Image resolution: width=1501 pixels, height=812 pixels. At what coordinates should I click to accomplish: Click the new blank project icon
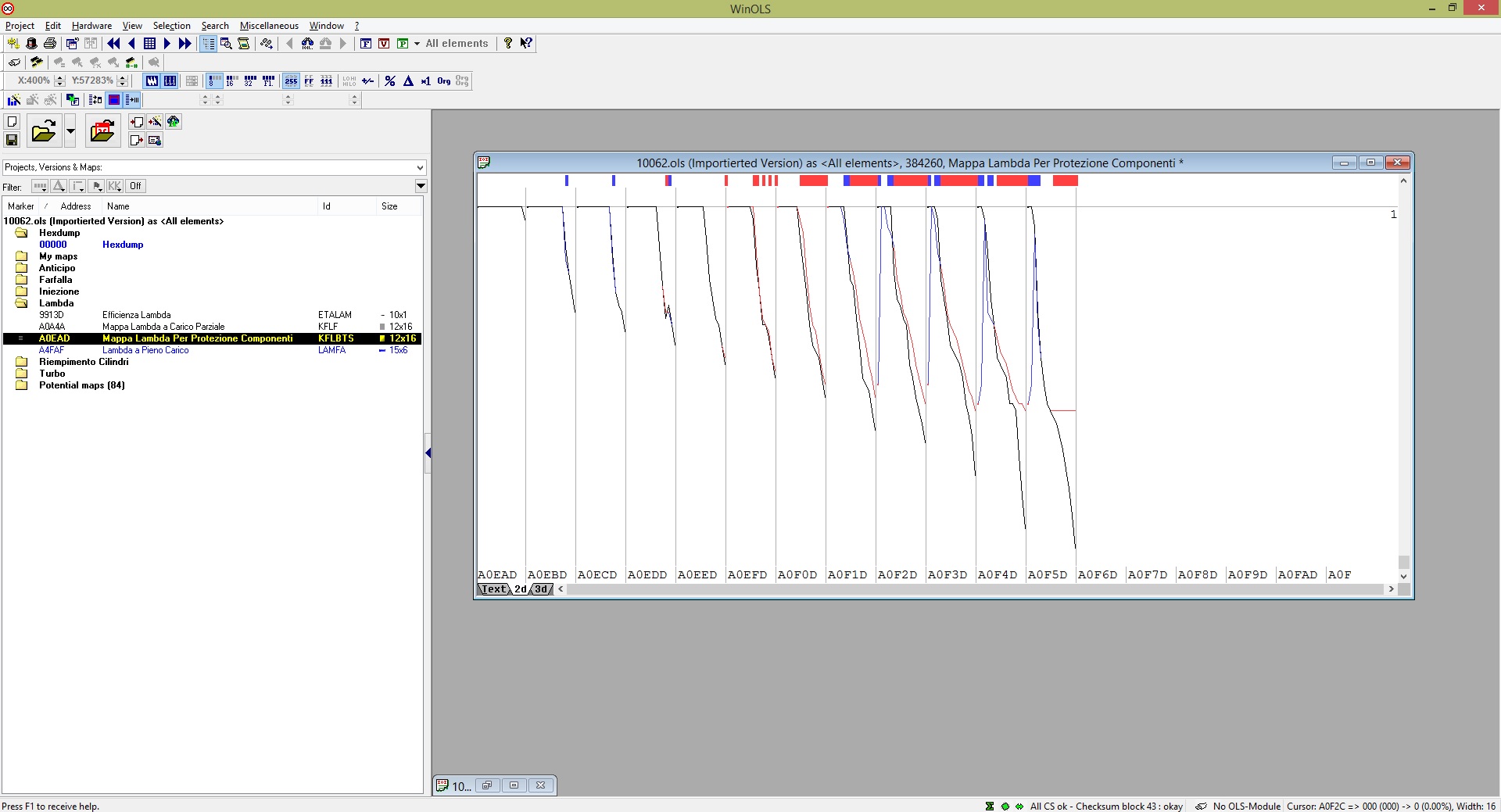tap(12, 122)
